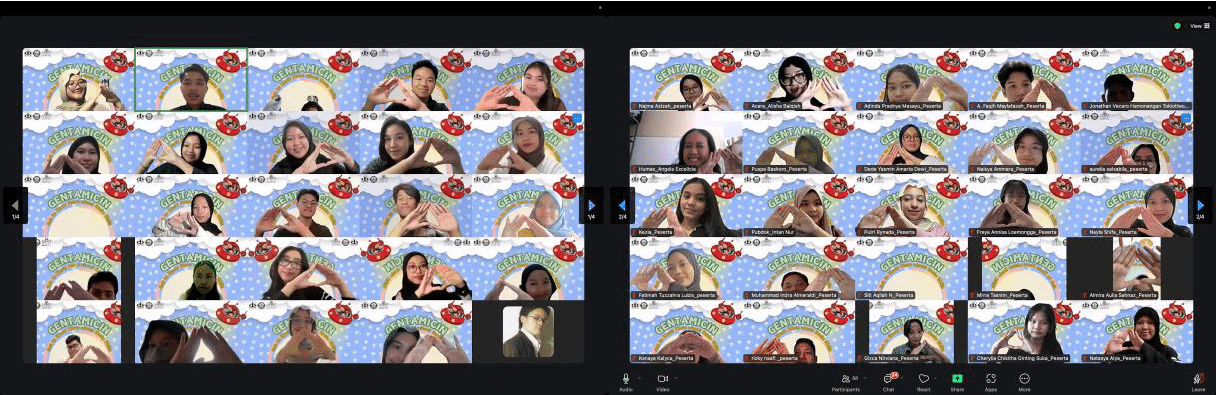Select the suited man profile picture tile
Image resolution: width=1216 pixels, height=395 pixels.
pyautogui.click(x=528, y=332)
